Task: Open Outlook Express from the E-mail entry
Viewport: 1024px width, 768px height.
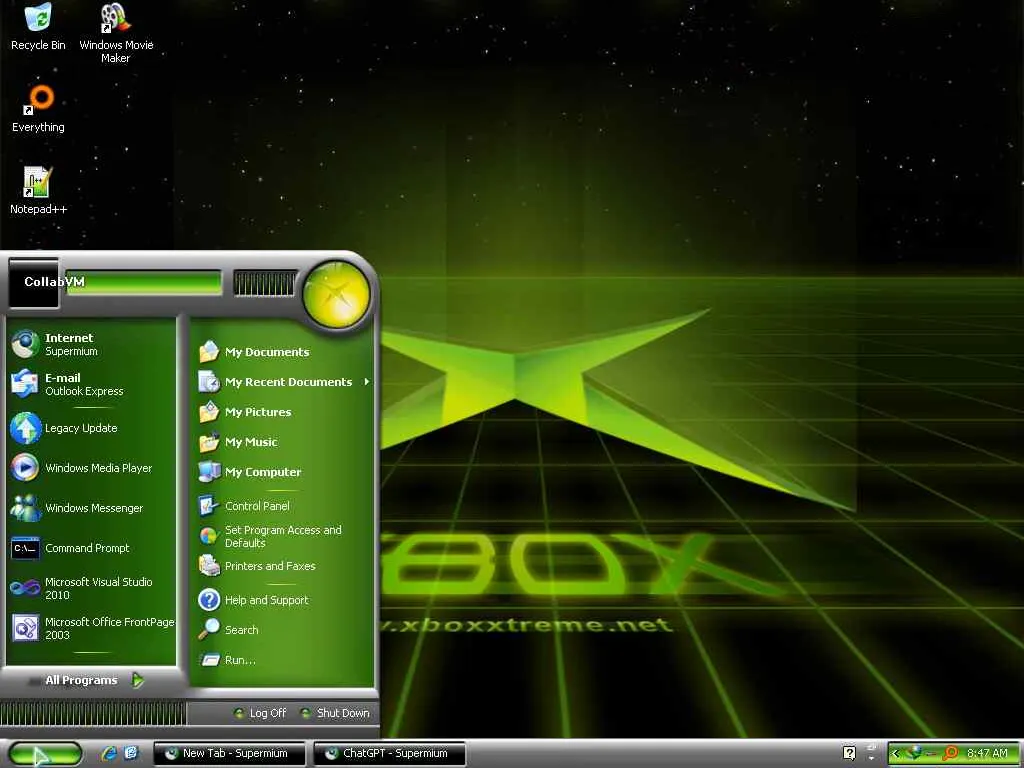Action: click(91, 384)
